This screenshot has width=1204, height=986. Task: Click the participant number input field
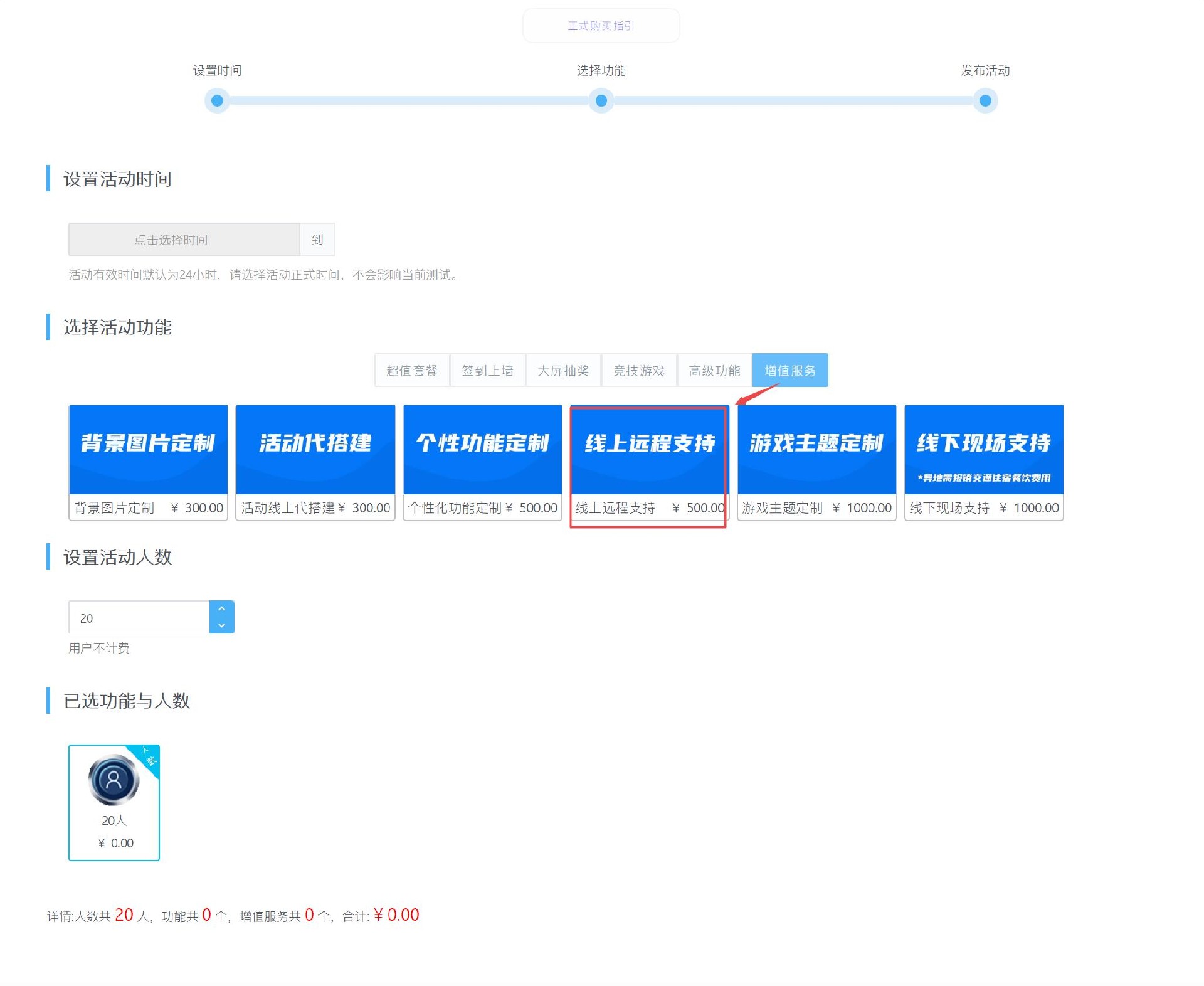[x=139, y=618]
